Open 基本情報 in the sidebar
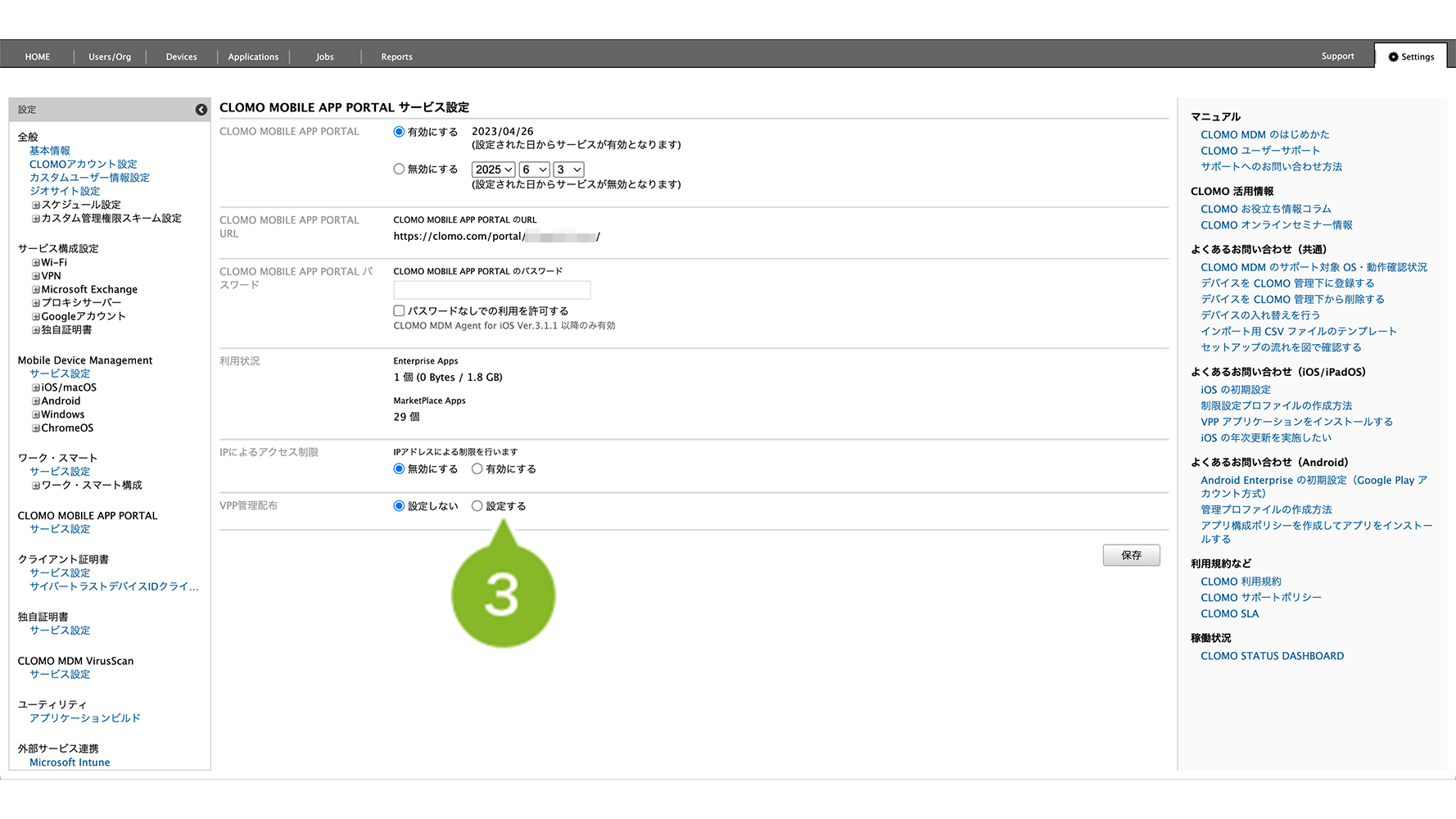Image resolution: width=1456 pixels, height=819 pixels. click(x=50, y=151)
